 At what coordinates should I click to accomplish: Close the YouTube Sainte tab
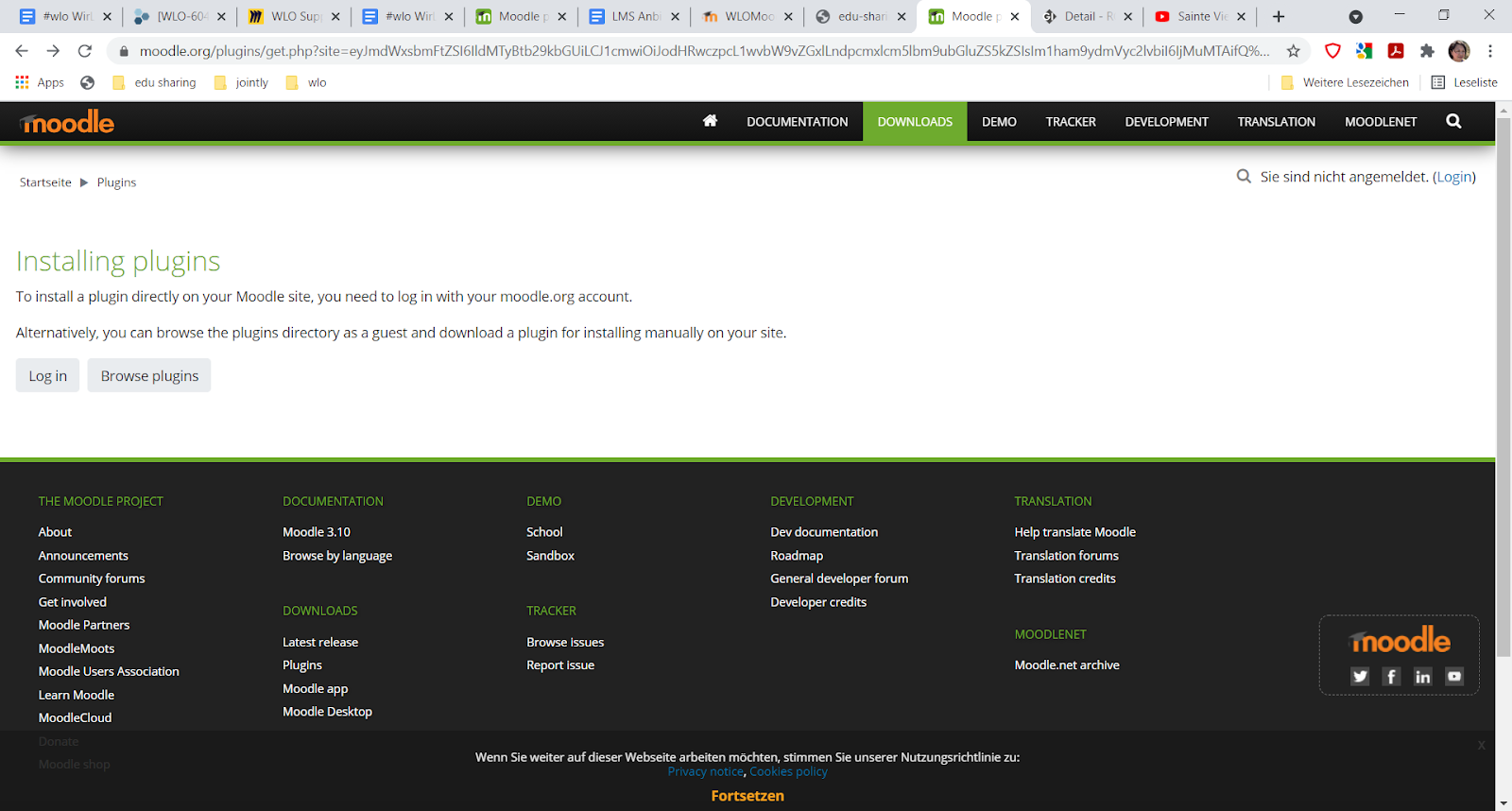[1241, 16]
